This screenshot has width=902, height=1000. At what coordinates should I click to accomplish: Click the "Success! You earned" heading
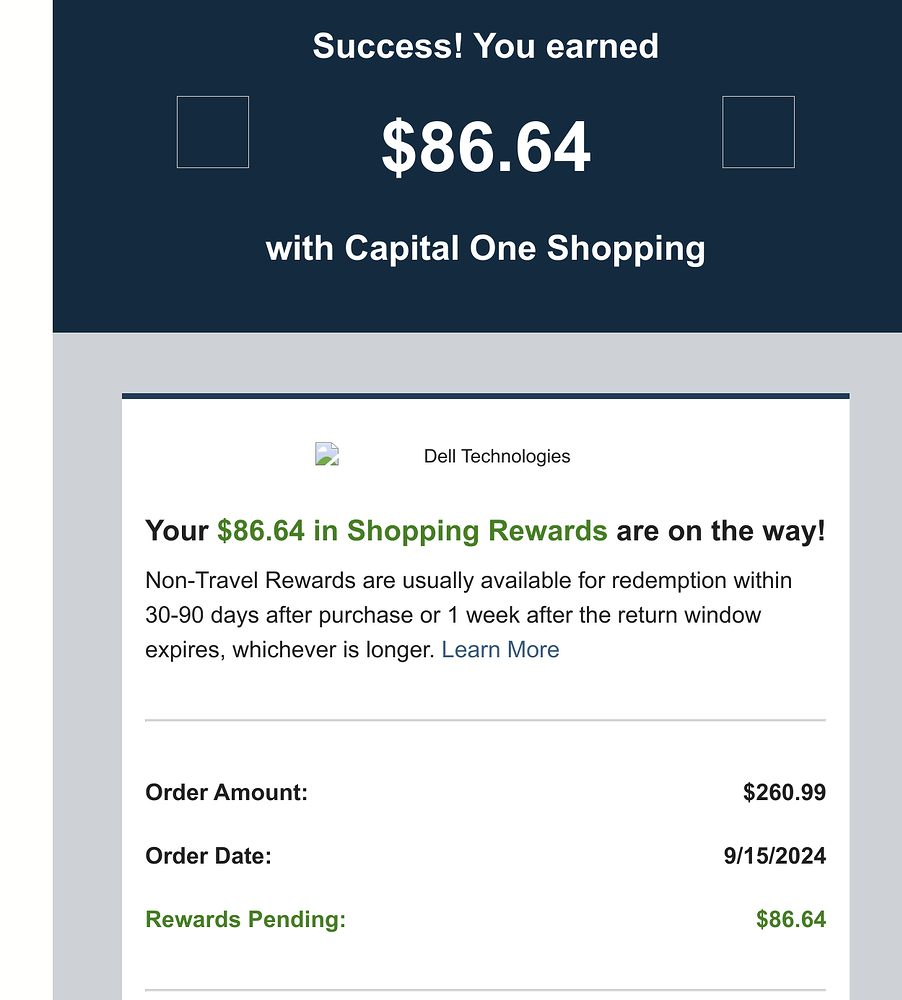point(486,46)
